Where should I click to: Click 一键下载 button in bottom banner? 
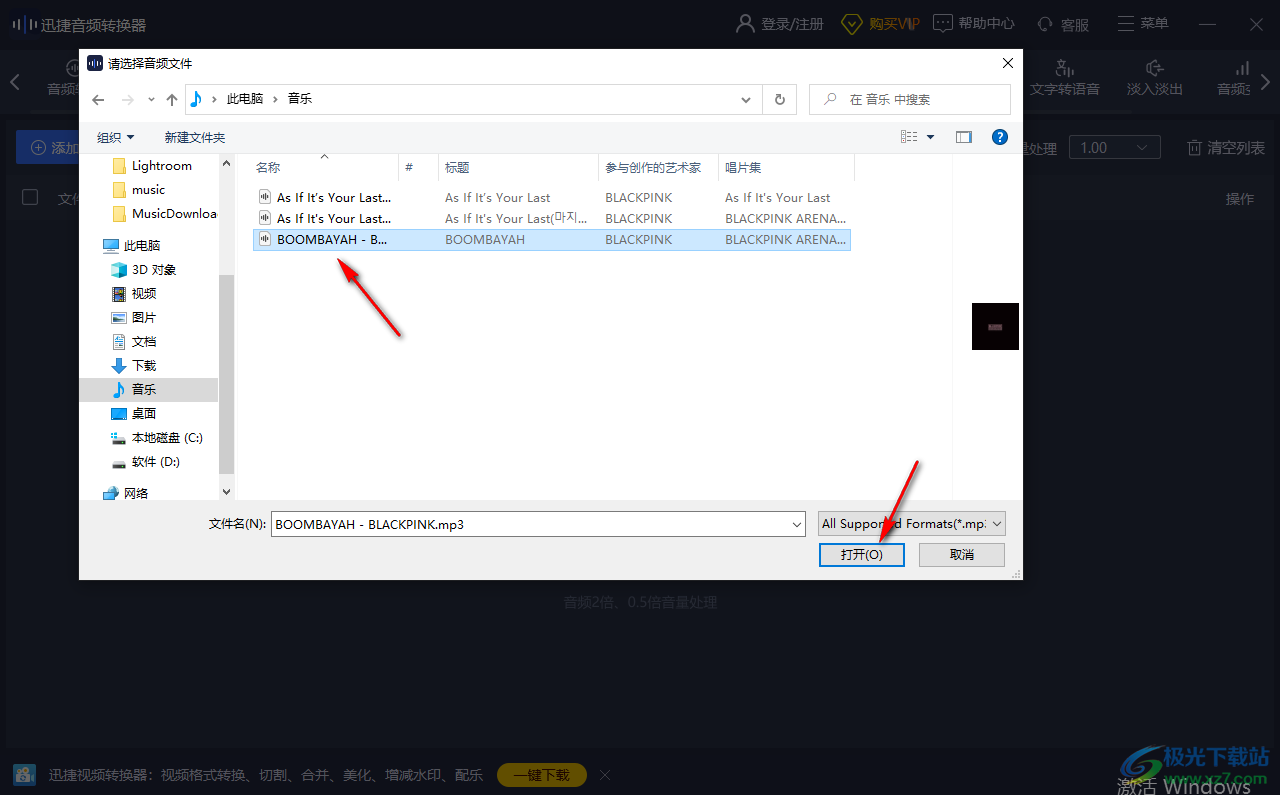[x=541, y=775]
